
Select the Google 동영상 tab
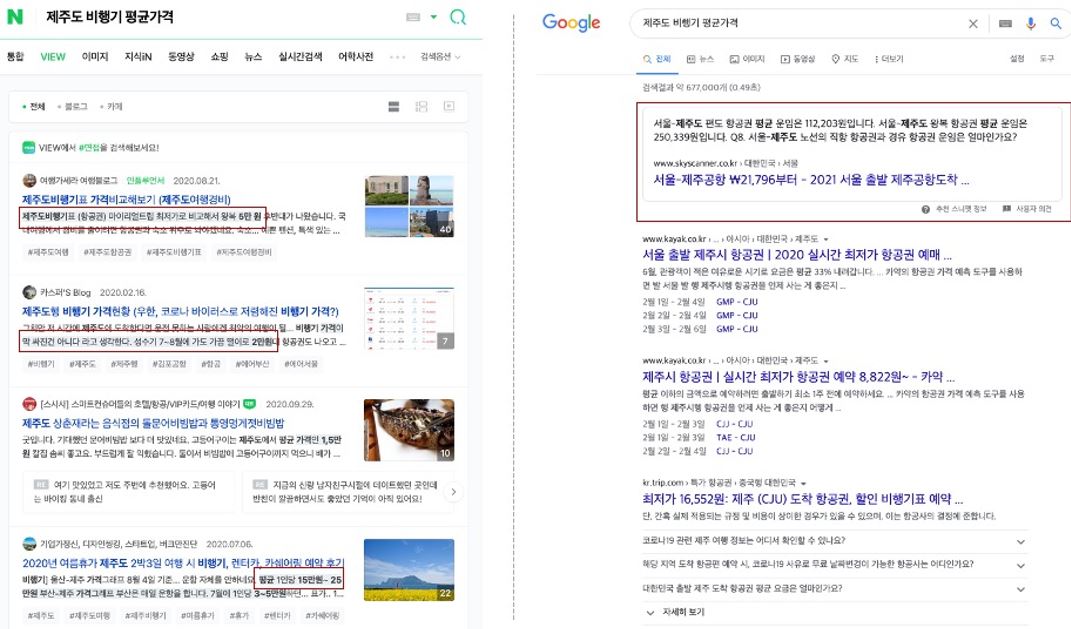click(798, 59)
